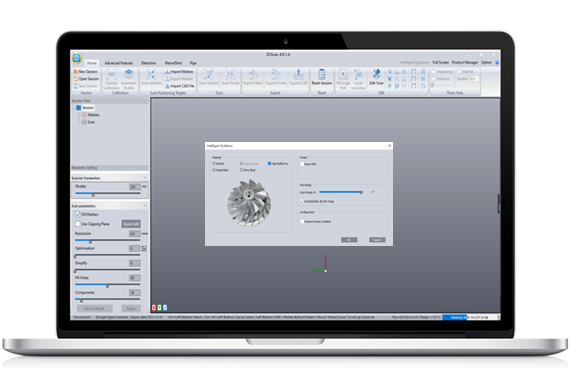Enable the Smart HDR checkbox
The image size is (569, 392).
click(302, 164)
